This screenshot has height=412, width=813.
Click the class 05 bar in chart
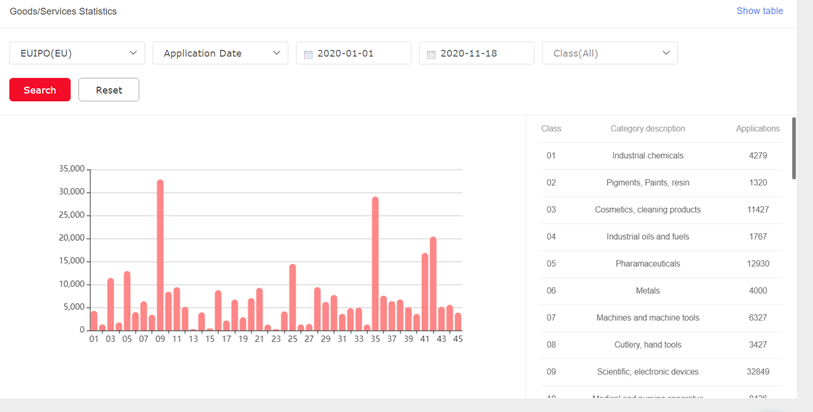(x=127, y=301)
